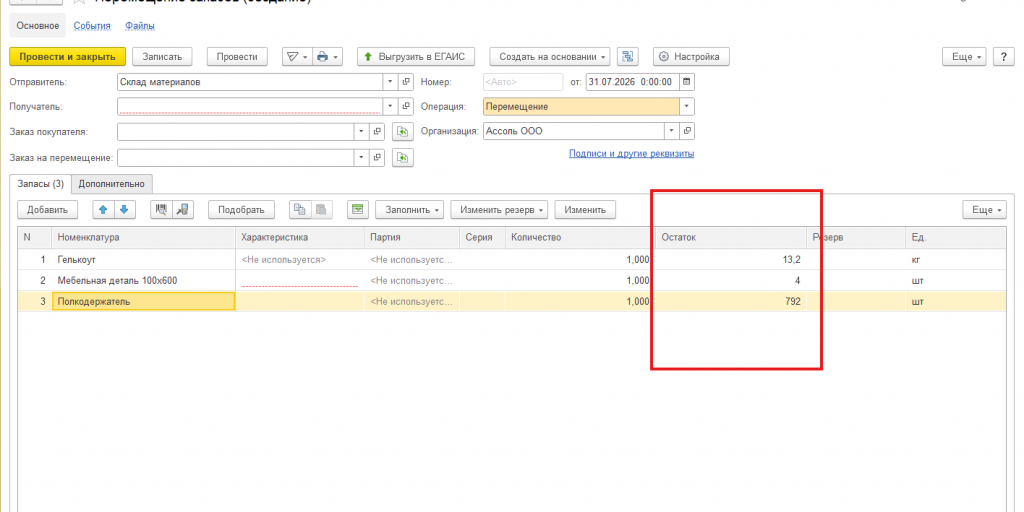Select Полкодержатель cell
The width and height of the screenshot is (1024, 512).
(144, 301)
